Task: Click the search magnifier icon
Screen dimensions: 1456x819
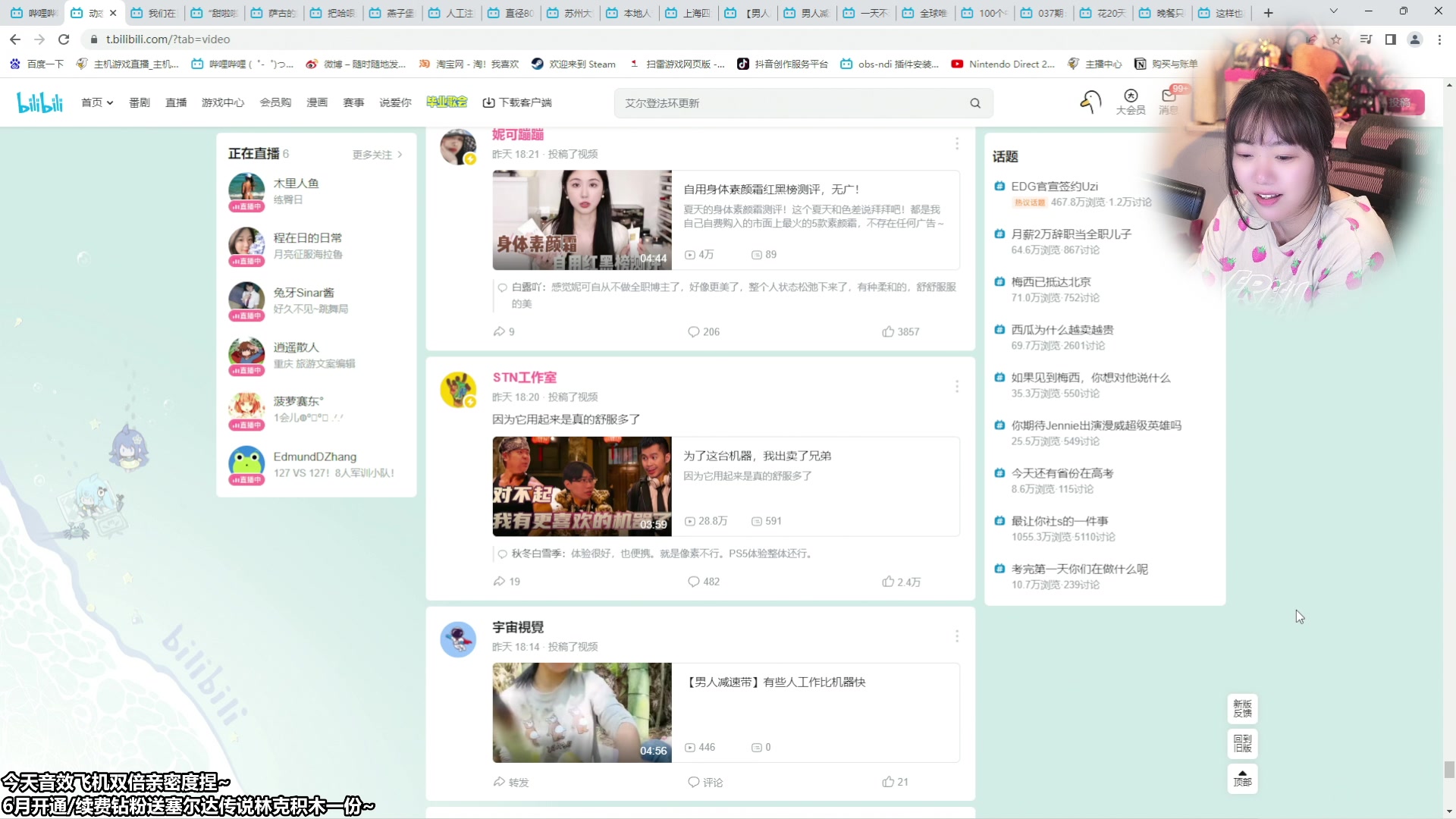Action: pos(975,103)
